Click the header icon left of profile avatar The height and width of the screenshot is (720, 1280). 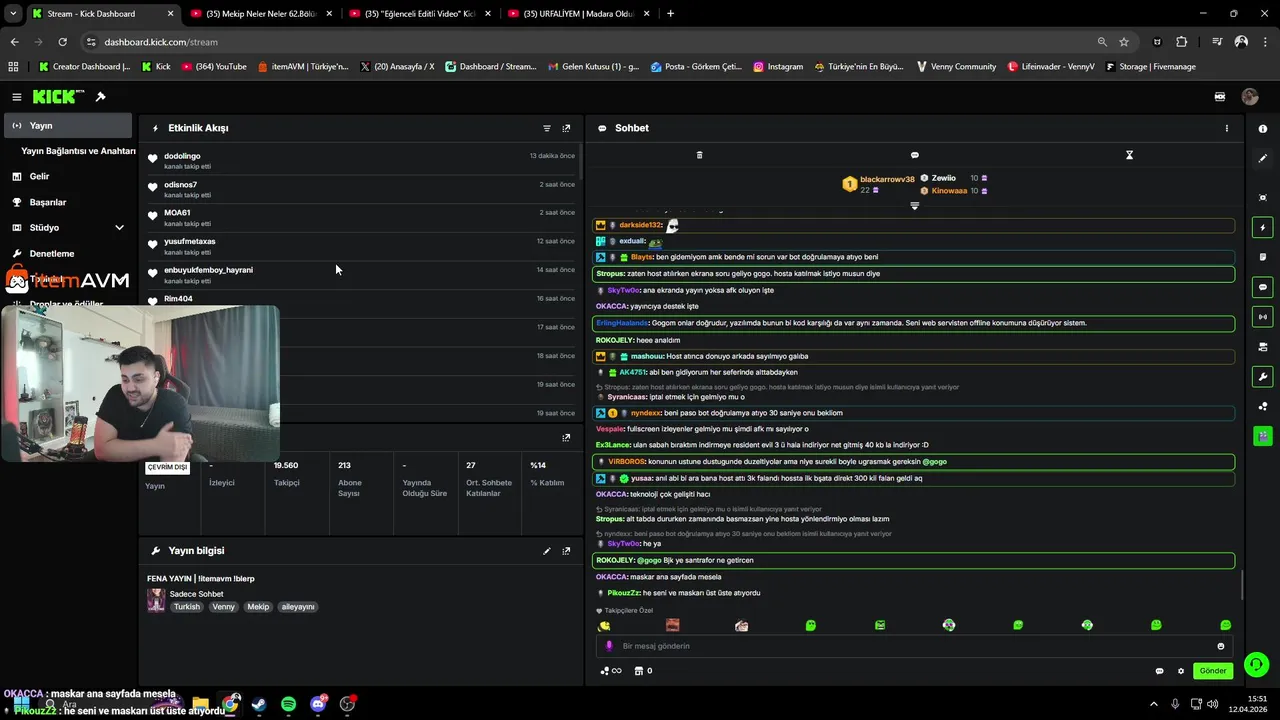[x=1220, y=97]
